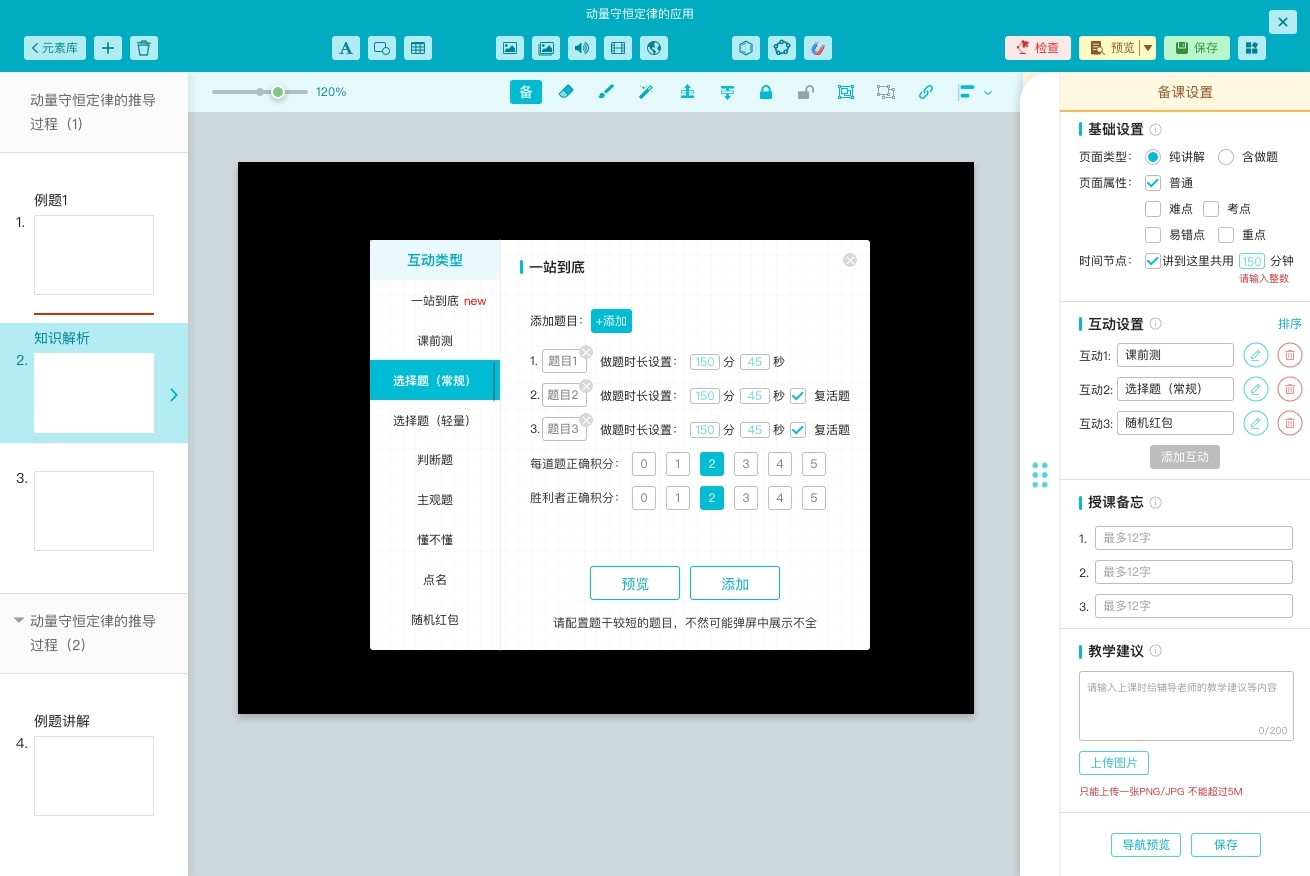Insert a table from the toolbar
The image size is (1310, 876).
pos(417,48)
